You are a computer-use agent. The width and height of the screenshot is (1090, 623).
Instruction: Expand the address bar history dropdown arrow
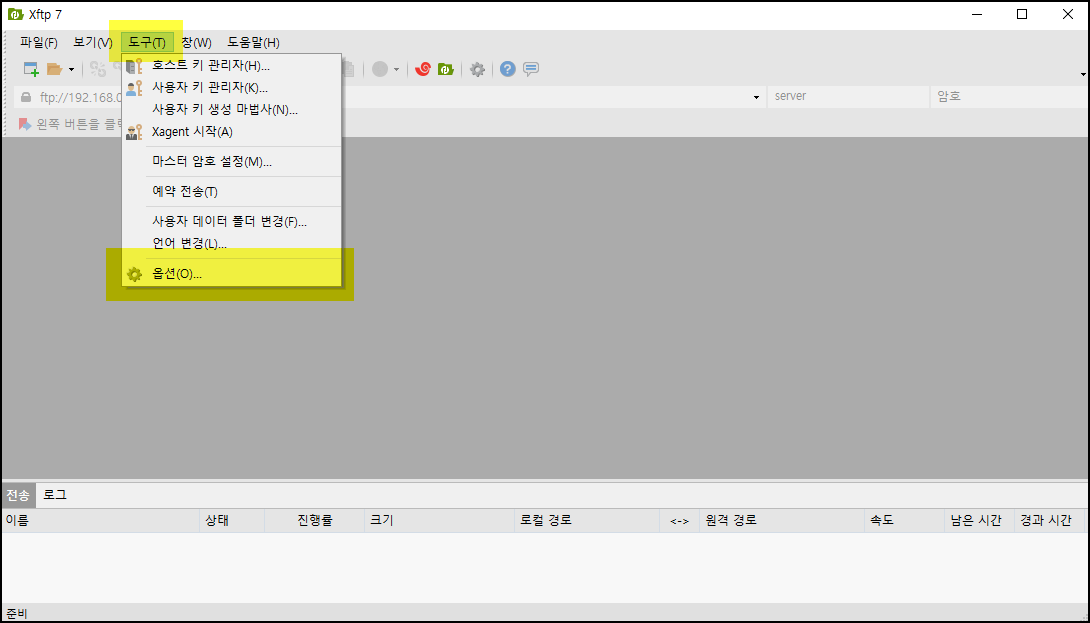click(756, 97)
